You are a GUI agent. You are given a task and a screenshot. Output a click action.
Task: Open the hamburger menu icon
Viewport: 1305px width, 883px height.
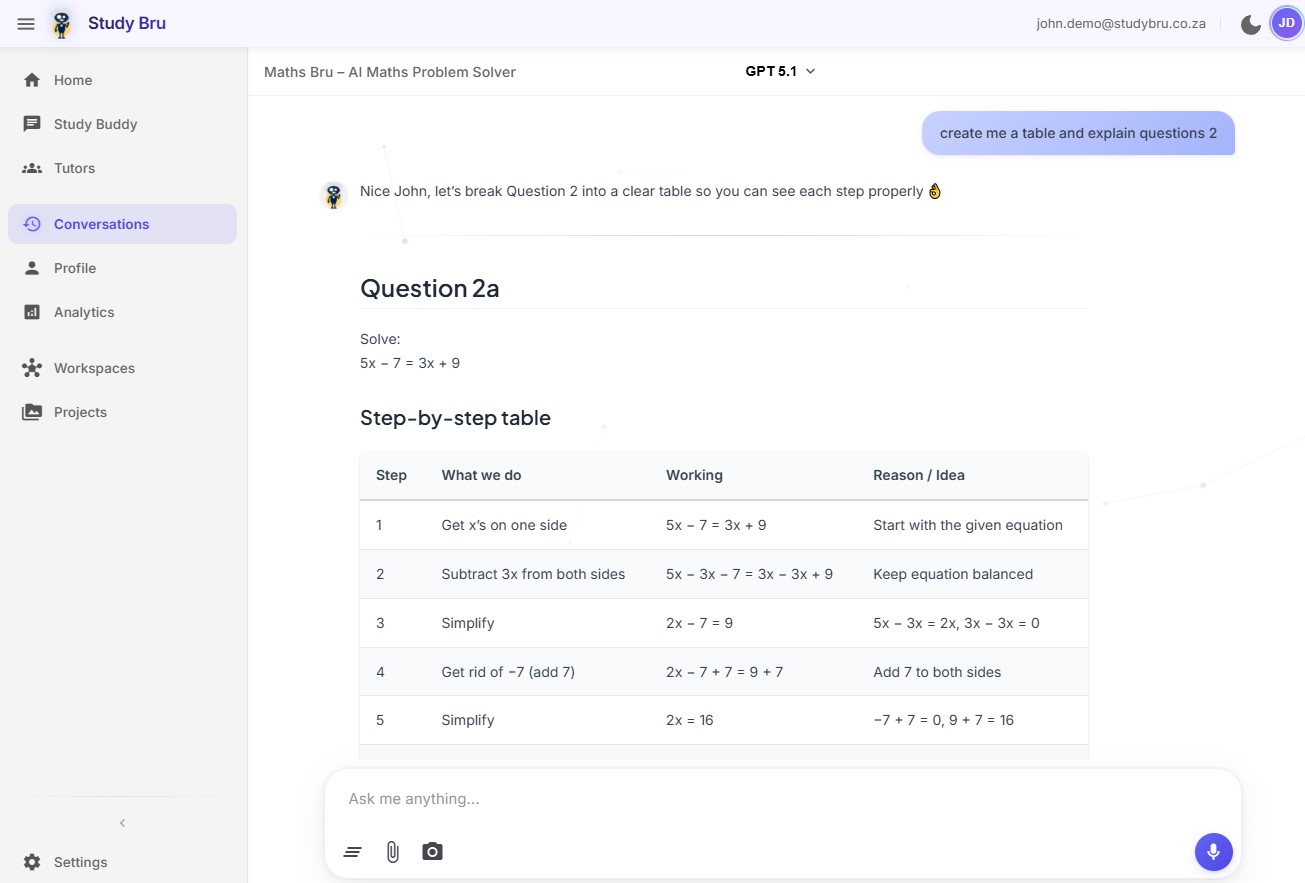pos(26,24)
